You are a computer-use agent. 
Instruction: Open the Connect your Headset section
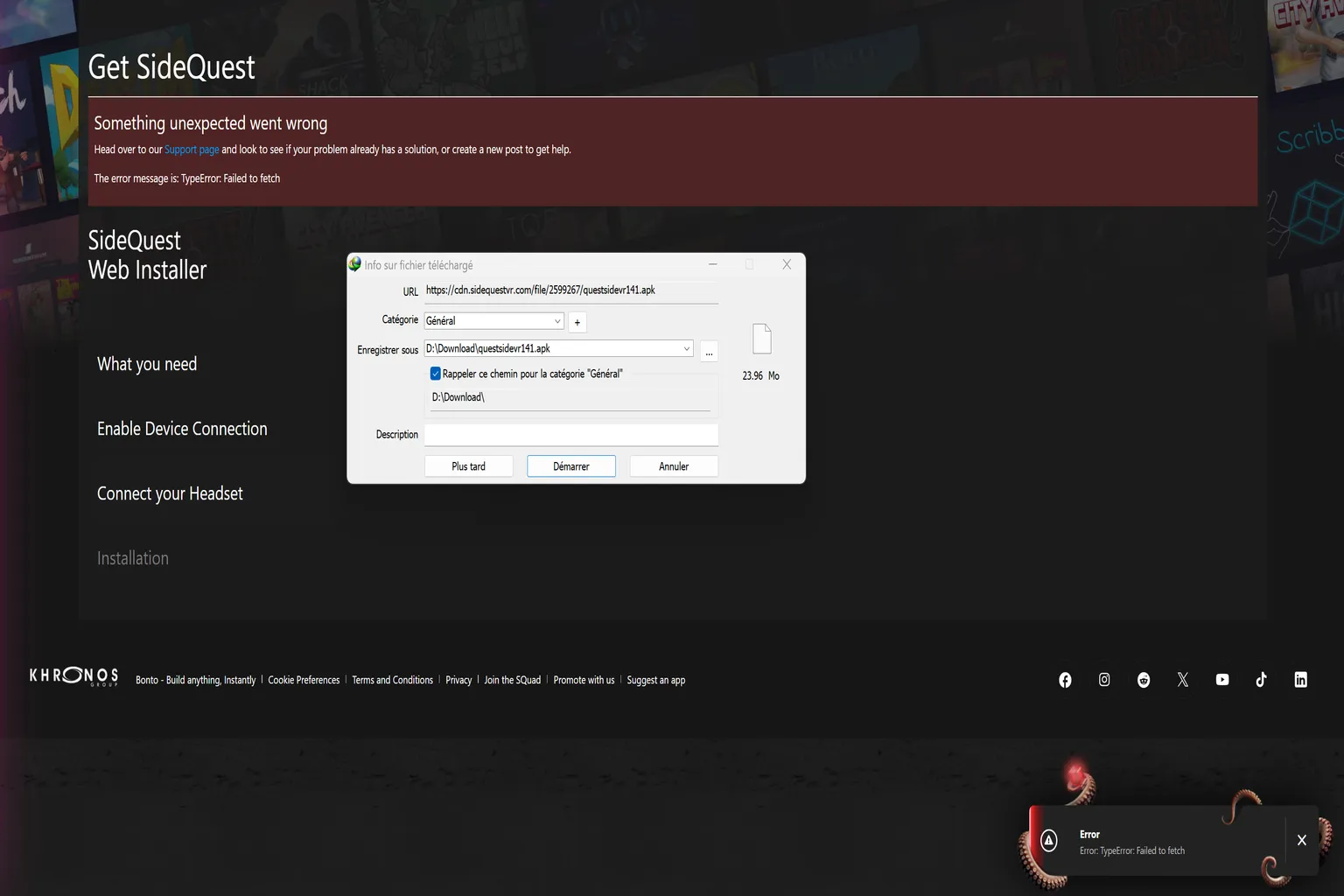pyautogui.click(x=170, y=493)
